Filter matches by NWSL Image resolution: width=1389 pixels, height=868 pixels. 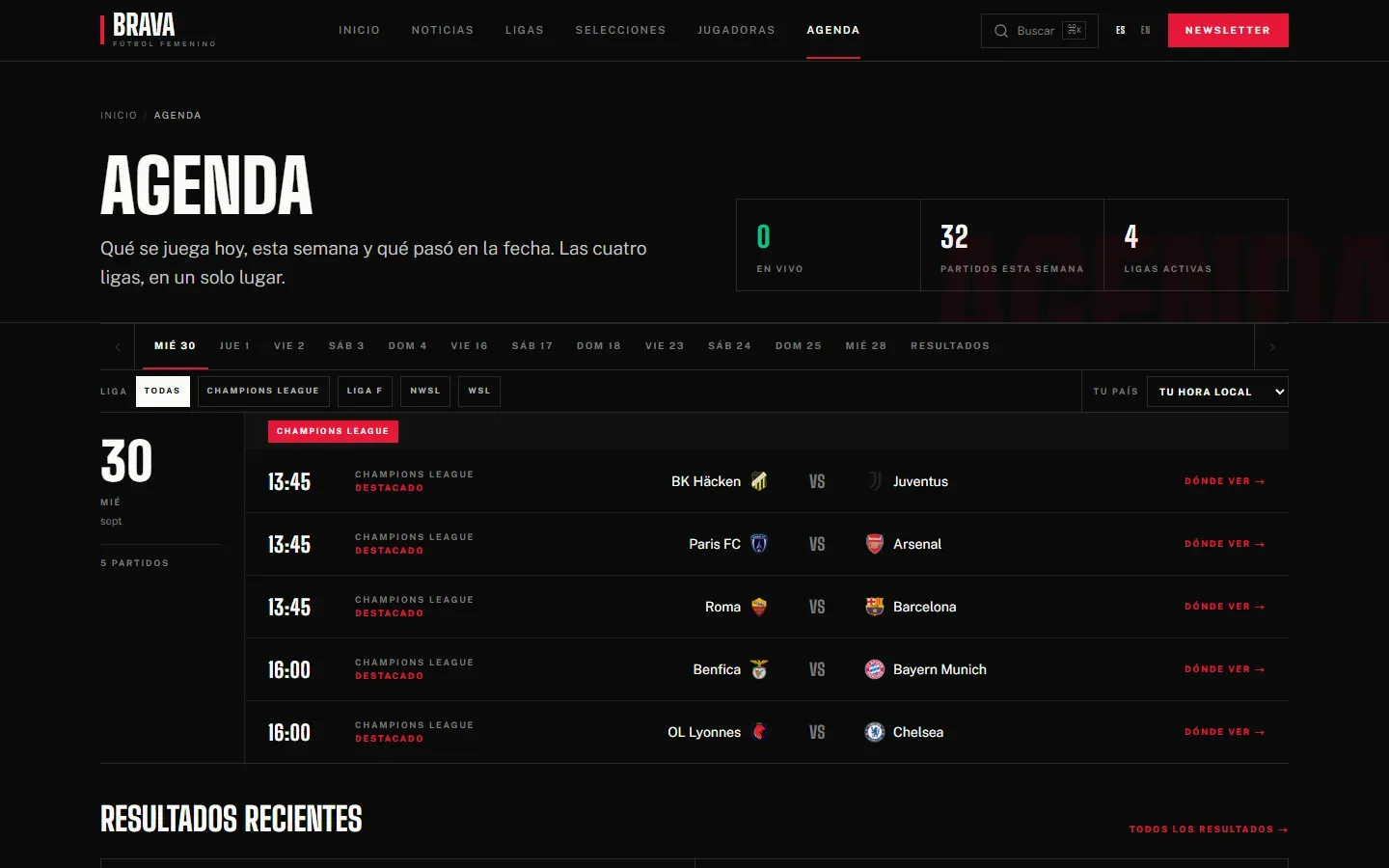click(425, 392)
